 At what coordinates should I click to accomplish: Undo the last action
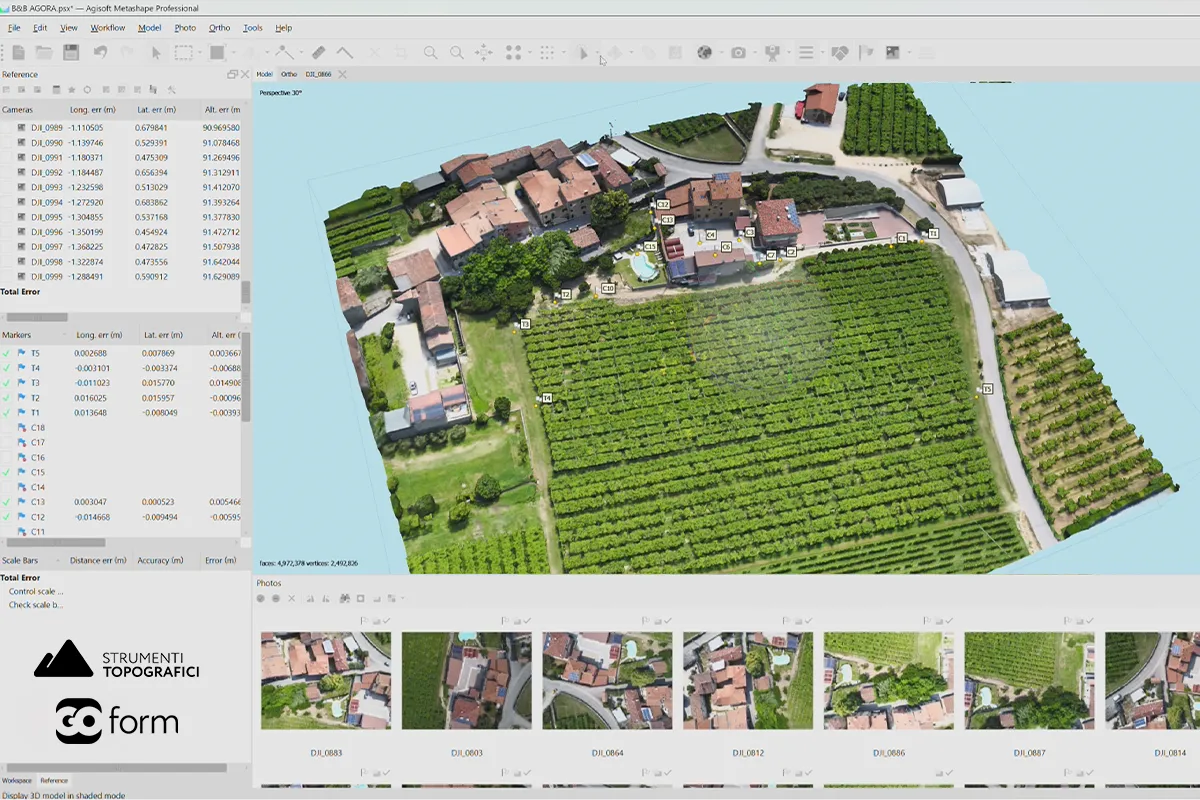point(100,52)
